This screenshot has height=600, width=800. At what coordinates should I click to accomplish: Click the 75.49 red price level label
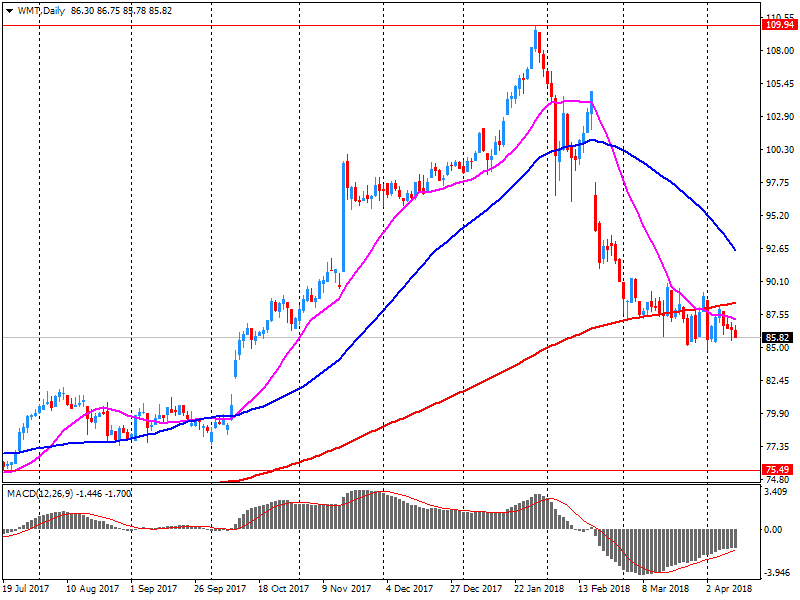click(778, 469)
